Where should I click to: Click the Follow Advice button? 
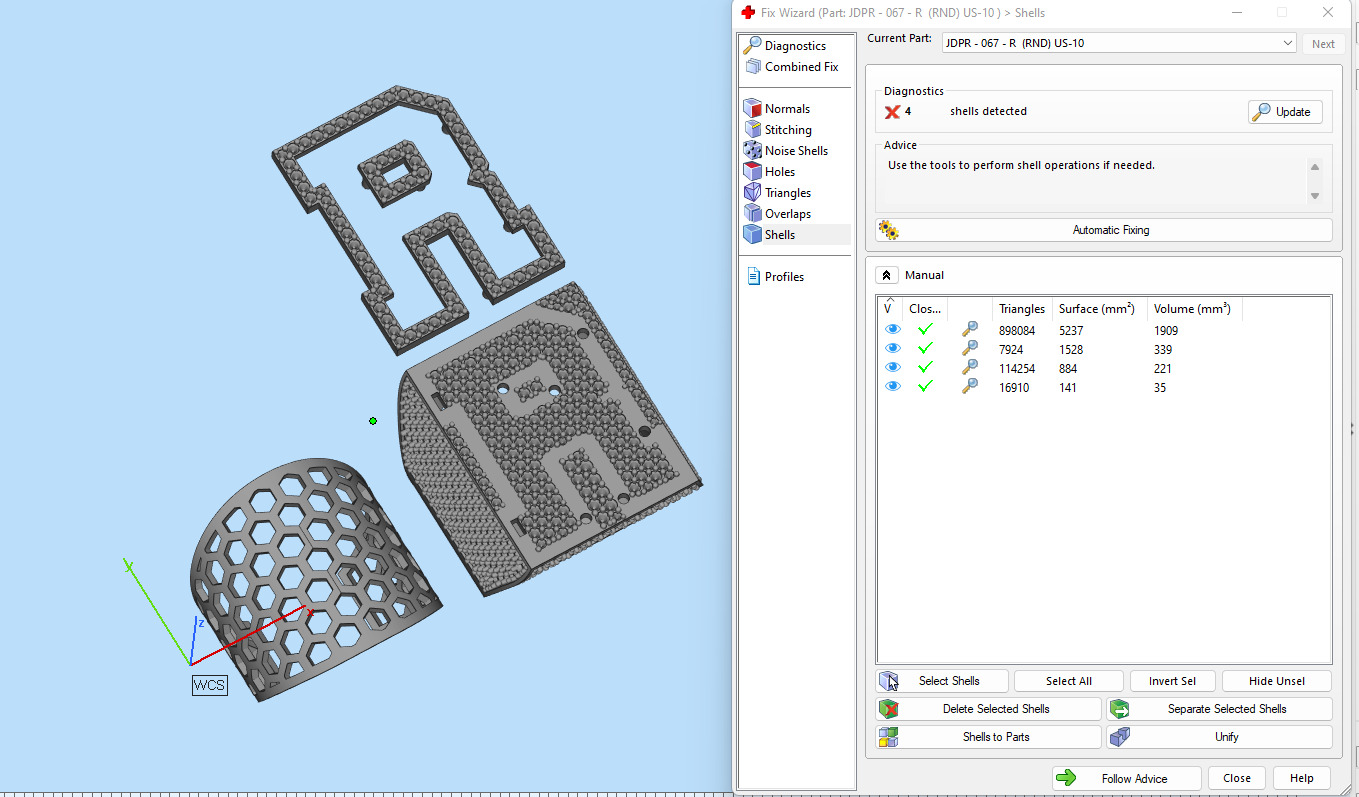click(1126, 778)
